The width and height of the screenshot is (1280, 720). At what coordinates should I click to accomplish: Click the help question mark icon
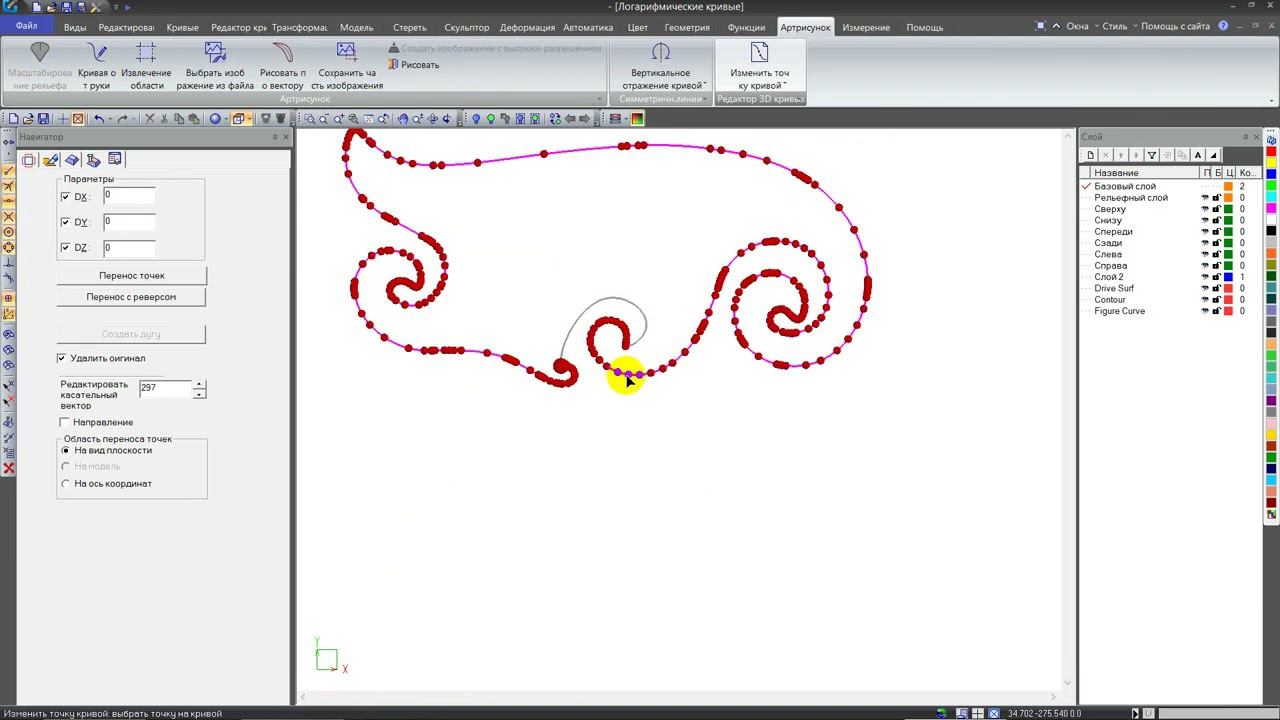pyautogui.click(x=1224, y=26)
